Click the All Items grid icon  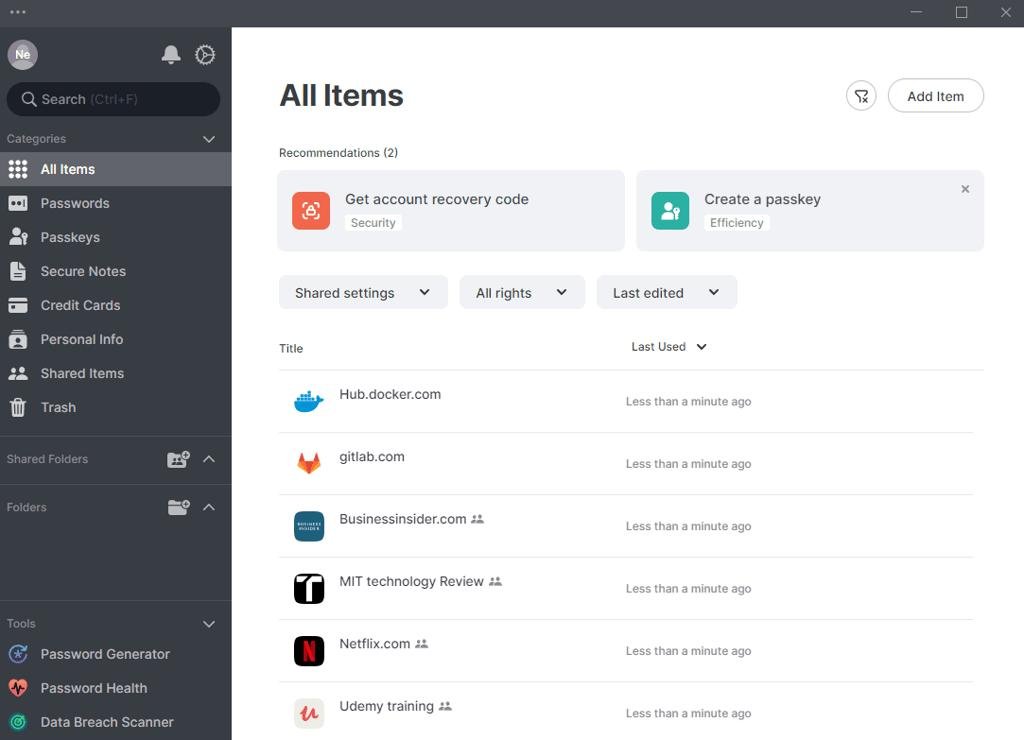[18, 169]
